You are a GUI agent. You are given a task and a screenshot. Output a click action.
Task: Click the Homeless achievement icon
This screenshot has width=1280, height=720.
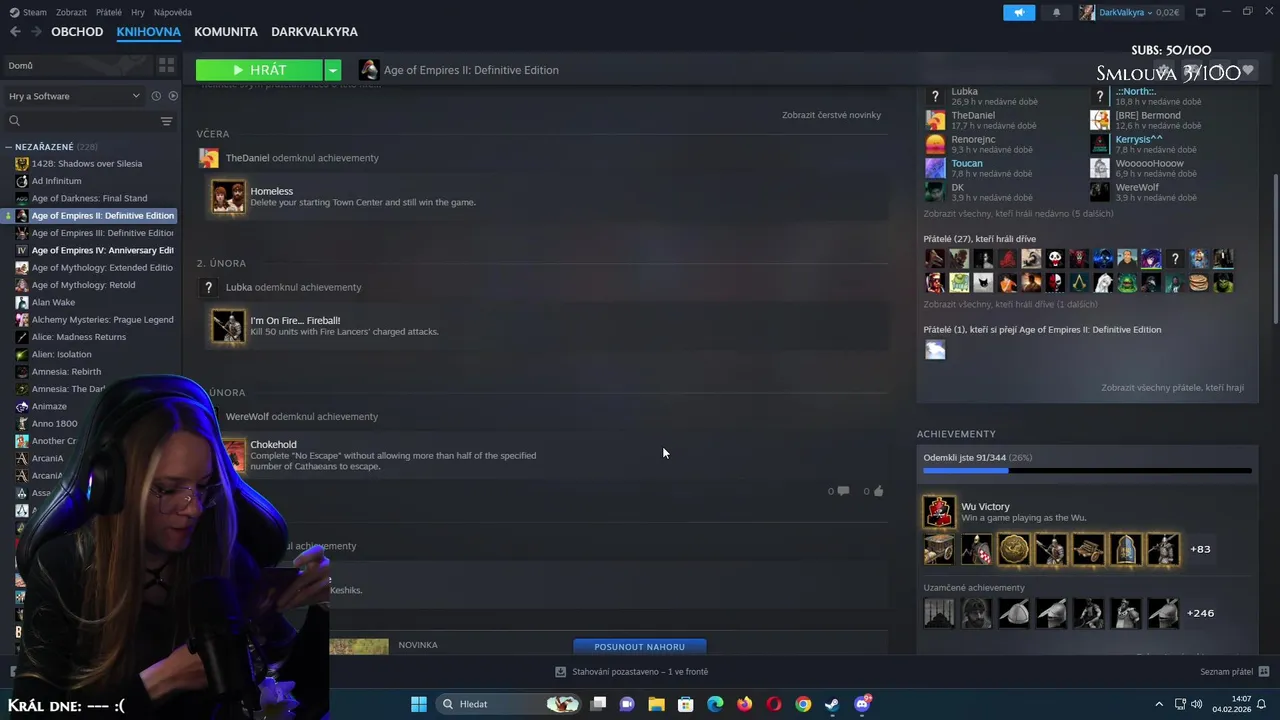[x=228, y=196]
